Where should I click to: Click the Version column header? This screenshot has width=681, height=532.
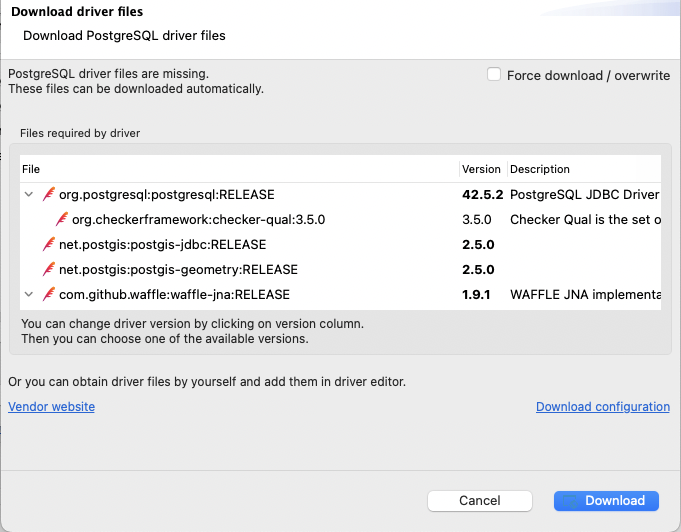(481, 169)
